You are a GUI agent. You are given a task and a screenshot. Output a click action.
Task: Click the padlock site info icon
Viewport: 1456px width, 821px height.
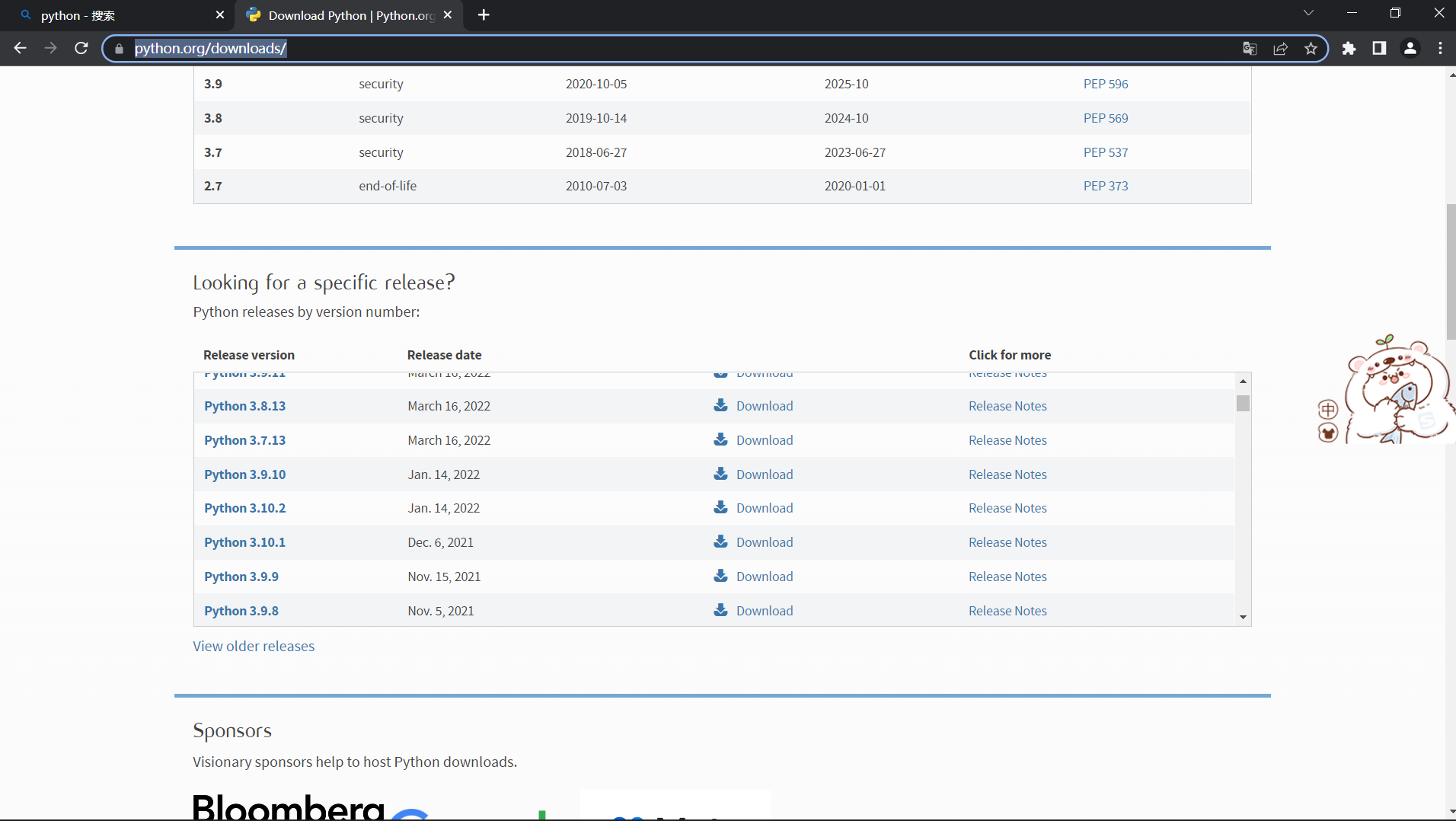119,49
